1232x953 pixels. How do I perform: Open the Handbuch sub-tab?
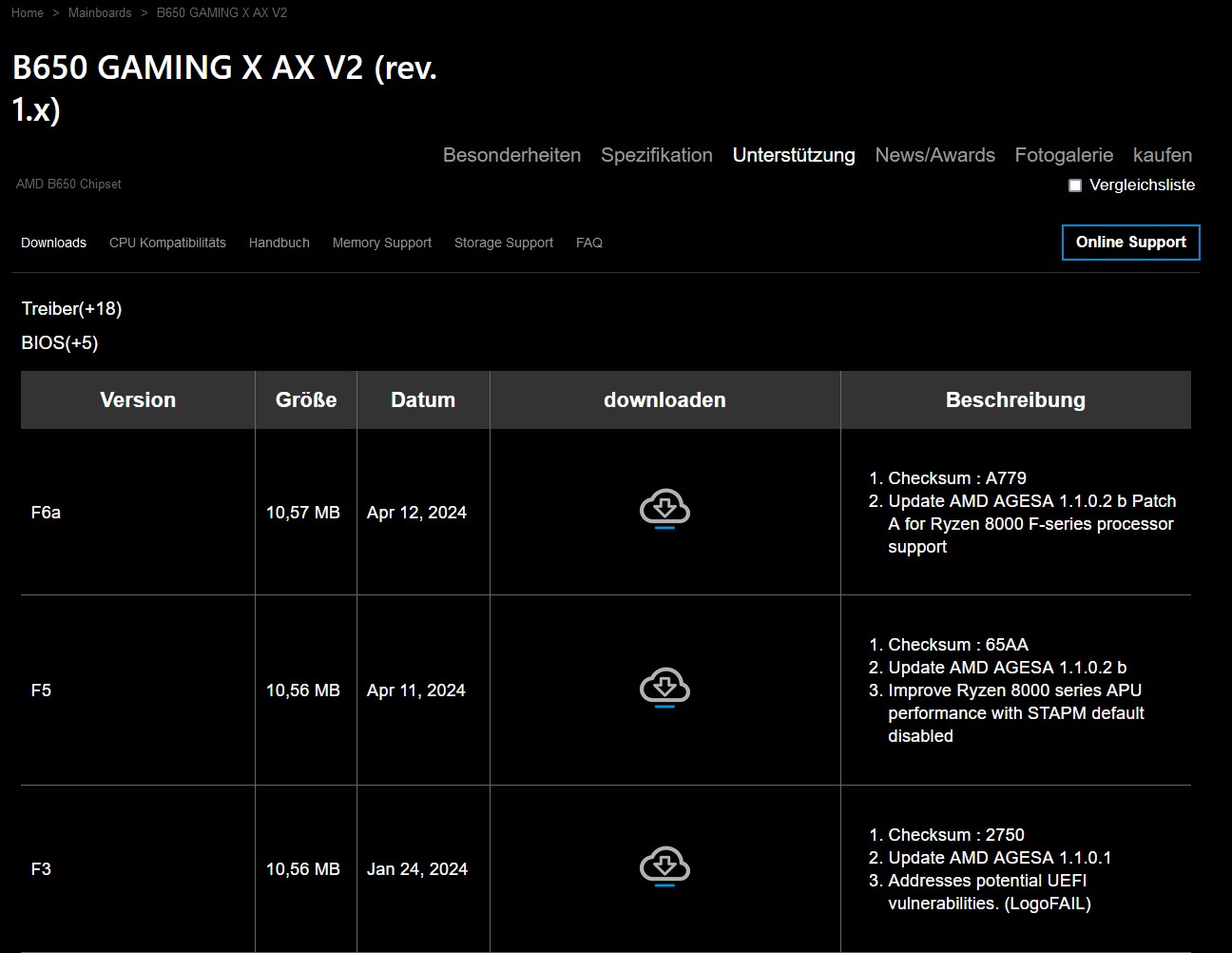click(x=279, y=243)
